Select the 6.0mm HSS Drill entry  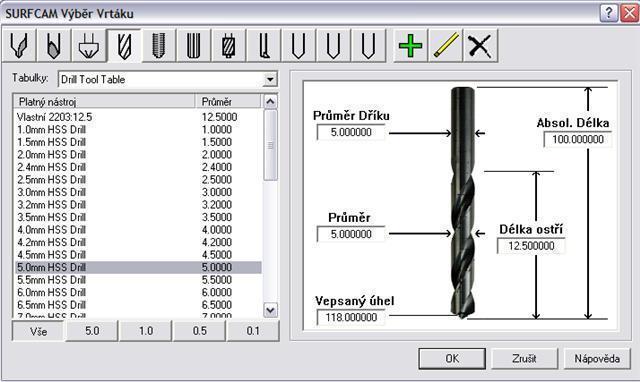138,292
